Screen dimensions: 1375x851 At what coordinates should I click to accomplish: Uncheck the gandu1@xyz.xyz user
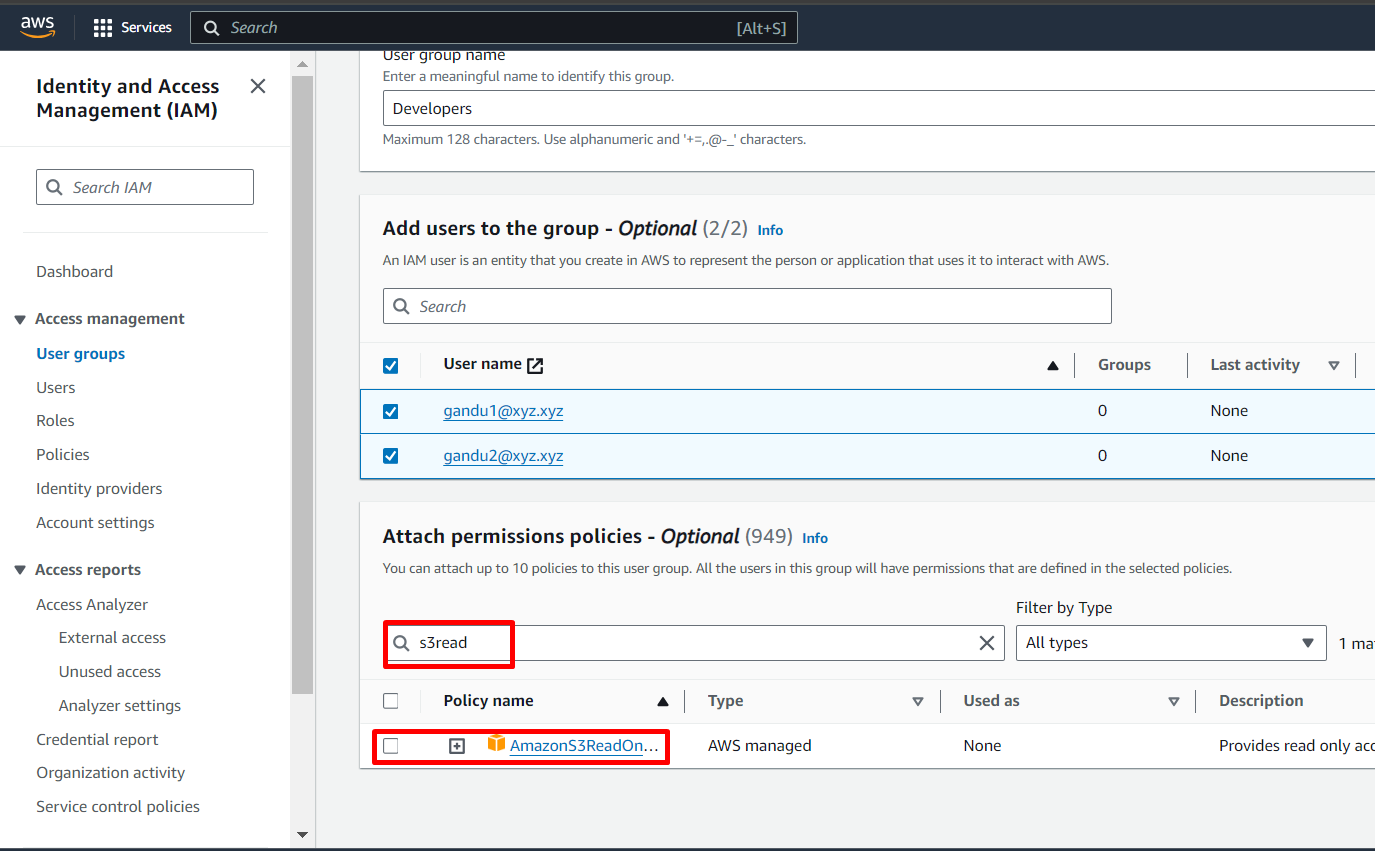tap(391, 411)
